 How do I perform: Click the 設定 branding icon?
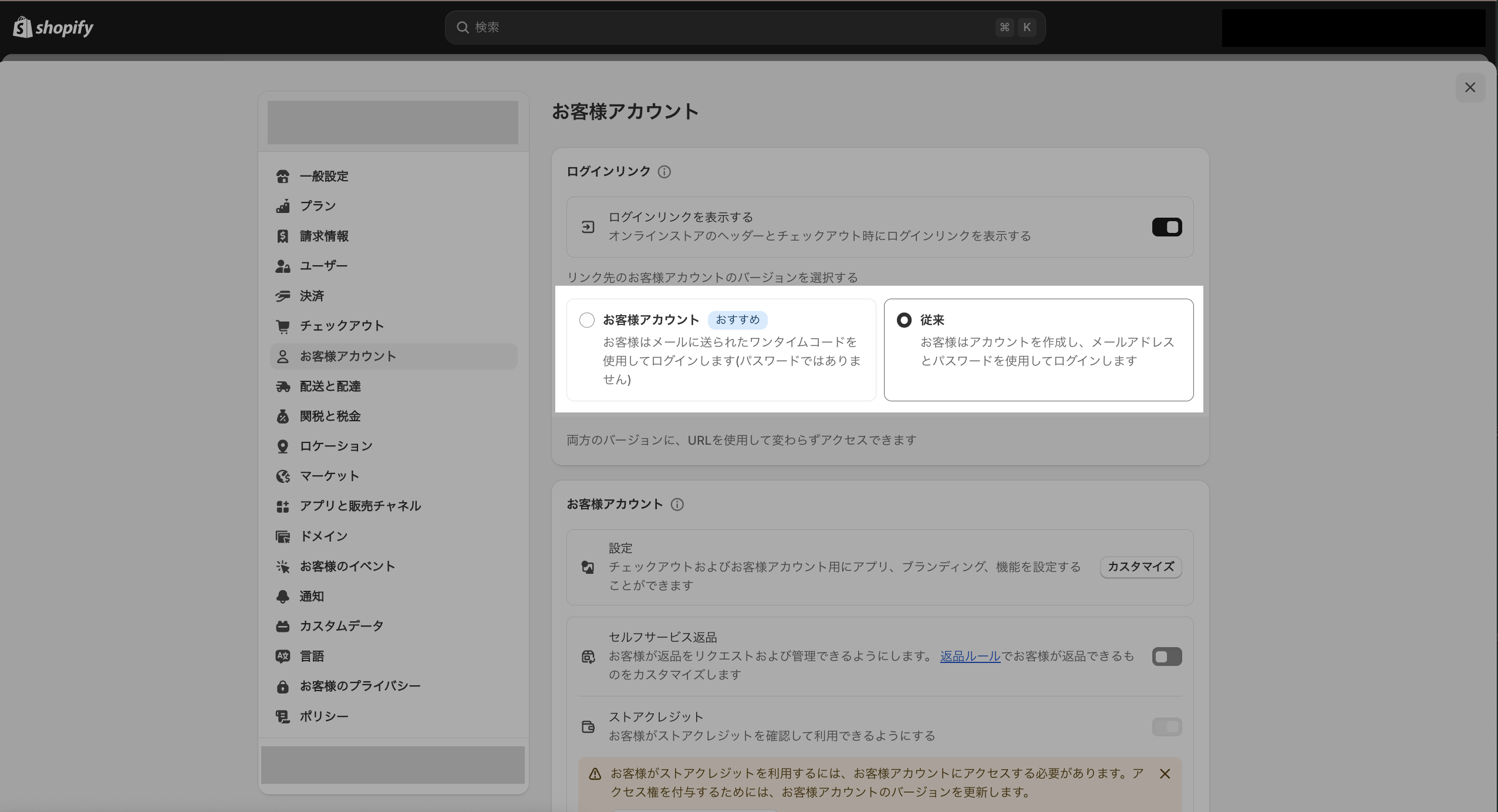coord(588,567)
